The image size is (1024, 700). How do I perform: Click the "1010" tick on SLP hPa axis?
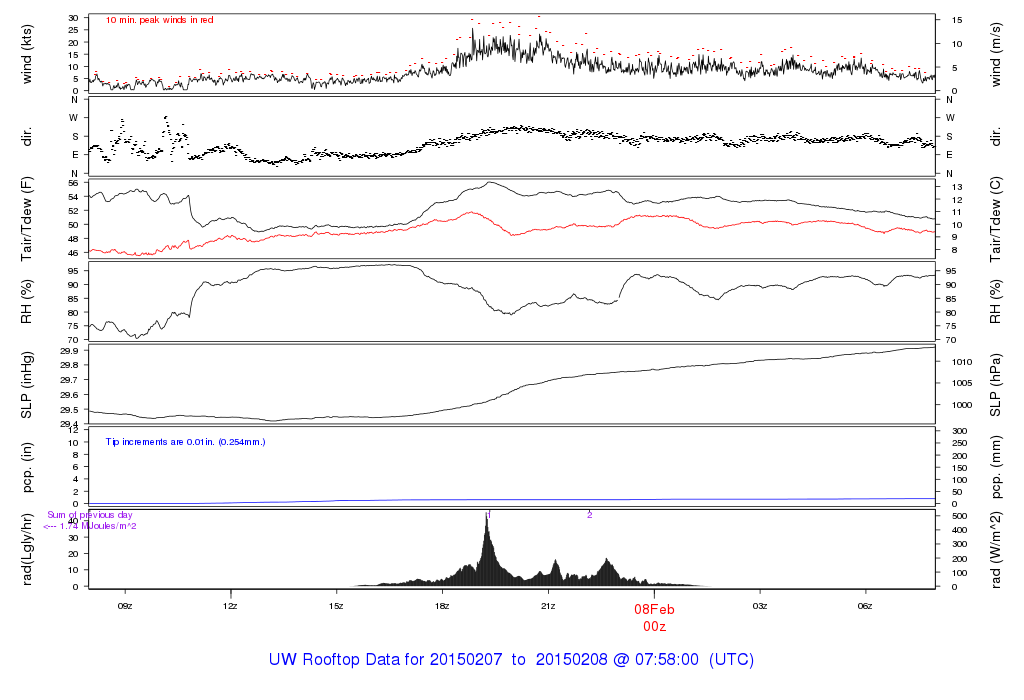(962, 362)
